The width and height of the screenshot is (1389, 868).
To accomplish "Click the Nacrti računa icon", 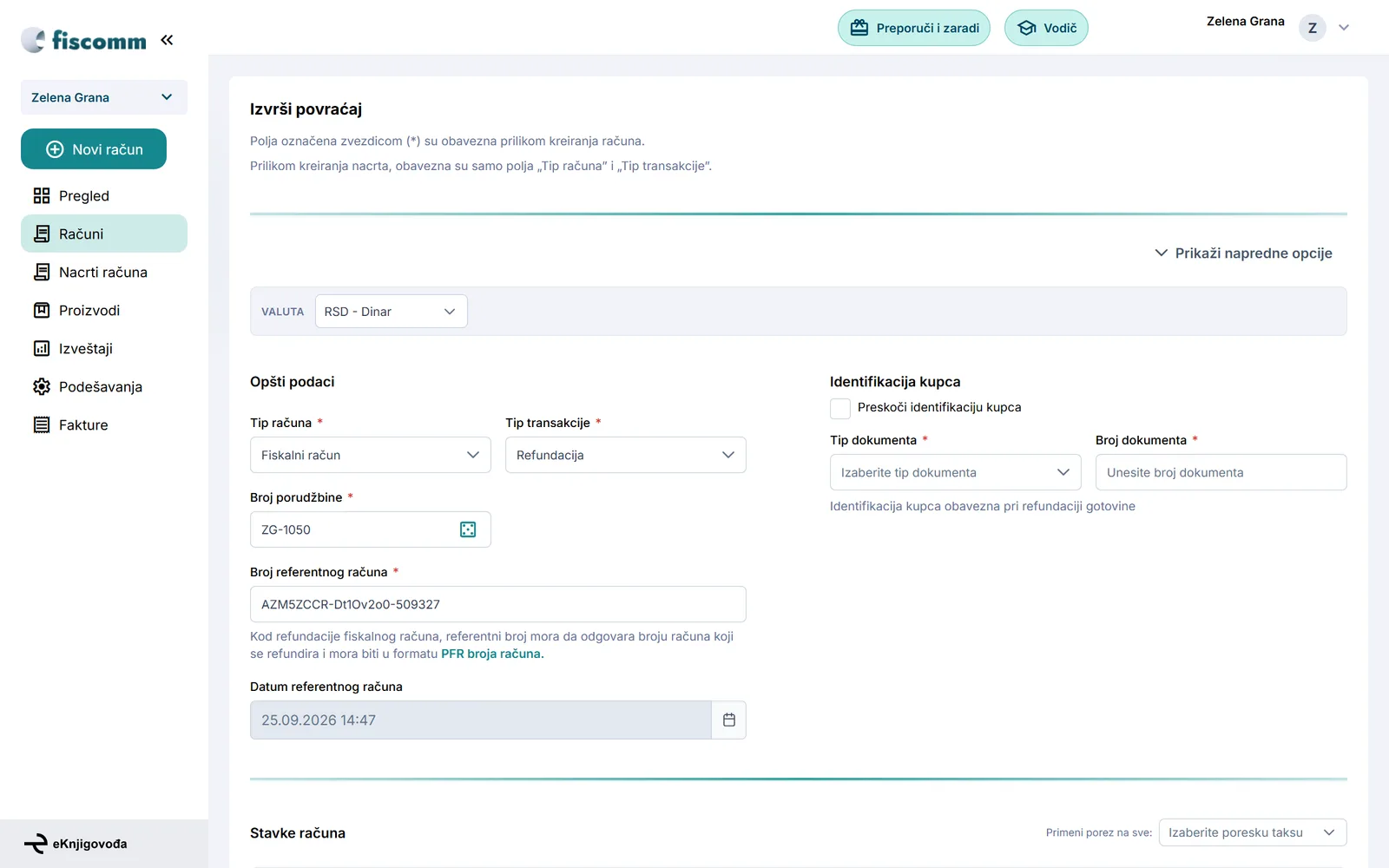I will (x=42, y=273).
